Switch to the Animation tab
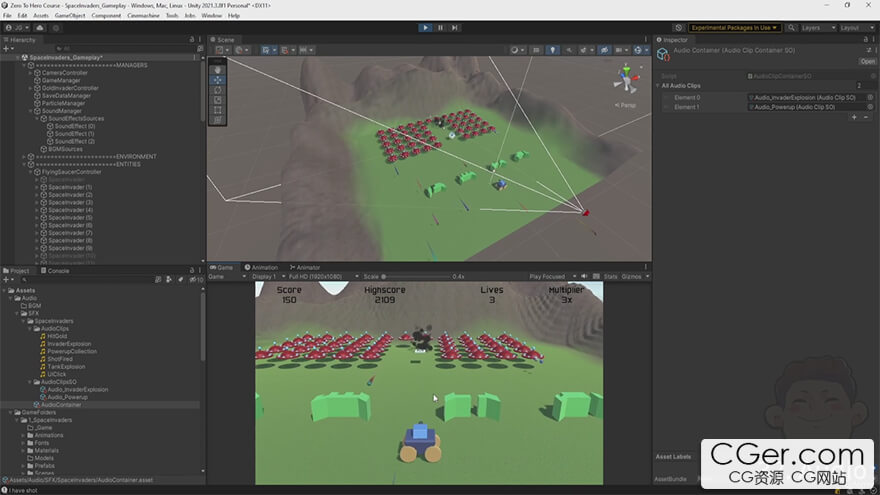This screenshot has height=495, width=880. coord(261,267)
